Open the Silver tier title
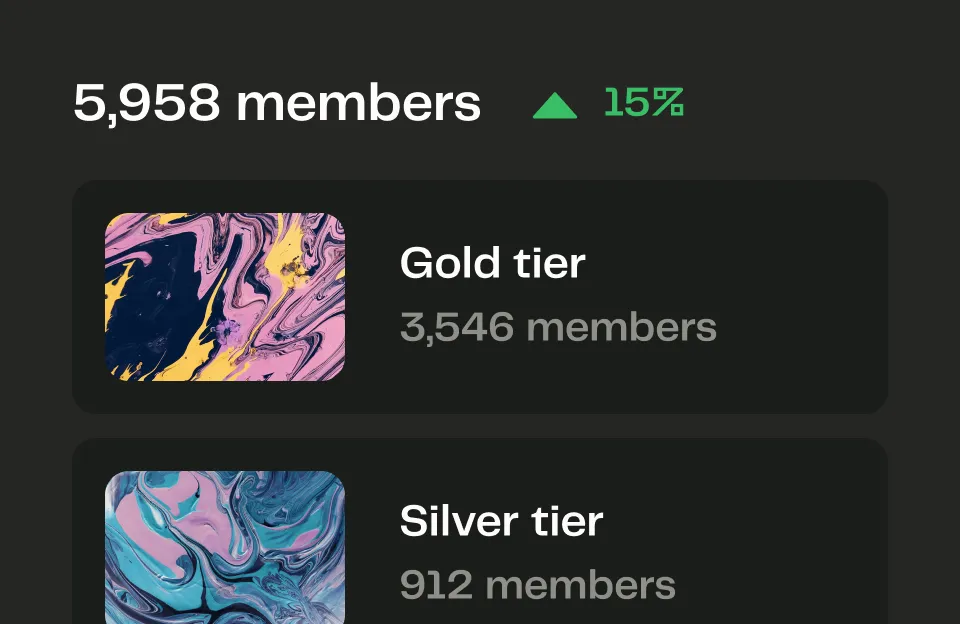This screenshot has width=960, height=624. pos(501,521)
